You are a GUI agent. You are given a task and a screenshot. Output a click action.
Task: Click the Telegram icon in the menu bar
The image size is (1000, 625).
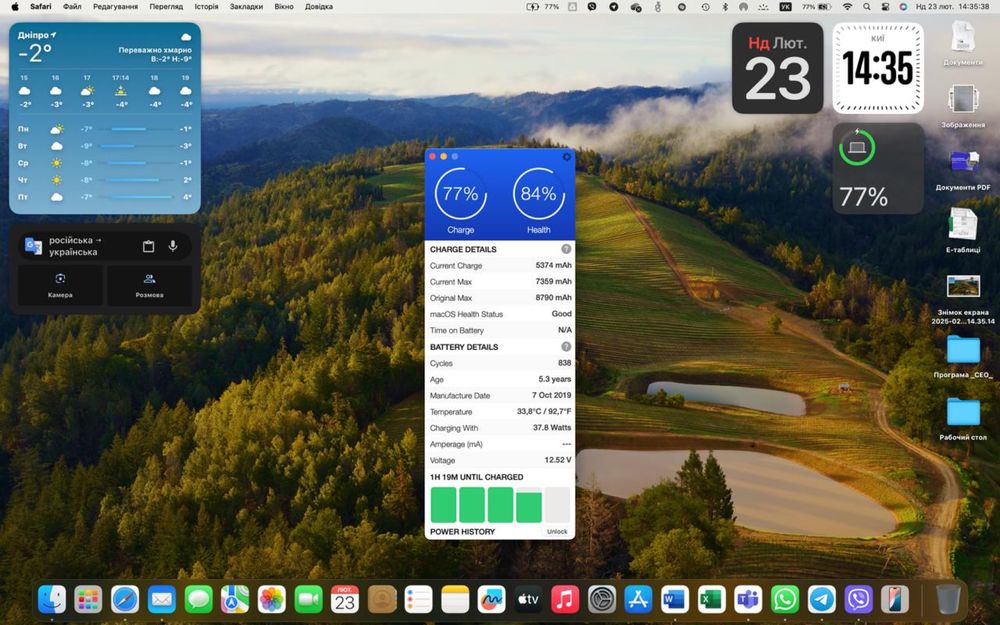(x=614, y=6)
